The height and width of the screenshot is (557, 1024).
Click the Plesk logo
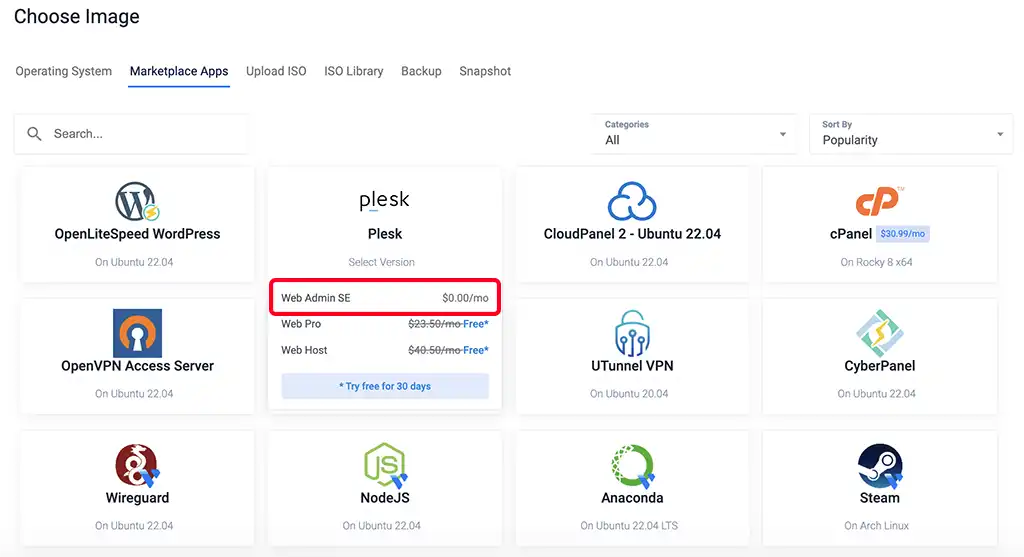tap(384, 200)
